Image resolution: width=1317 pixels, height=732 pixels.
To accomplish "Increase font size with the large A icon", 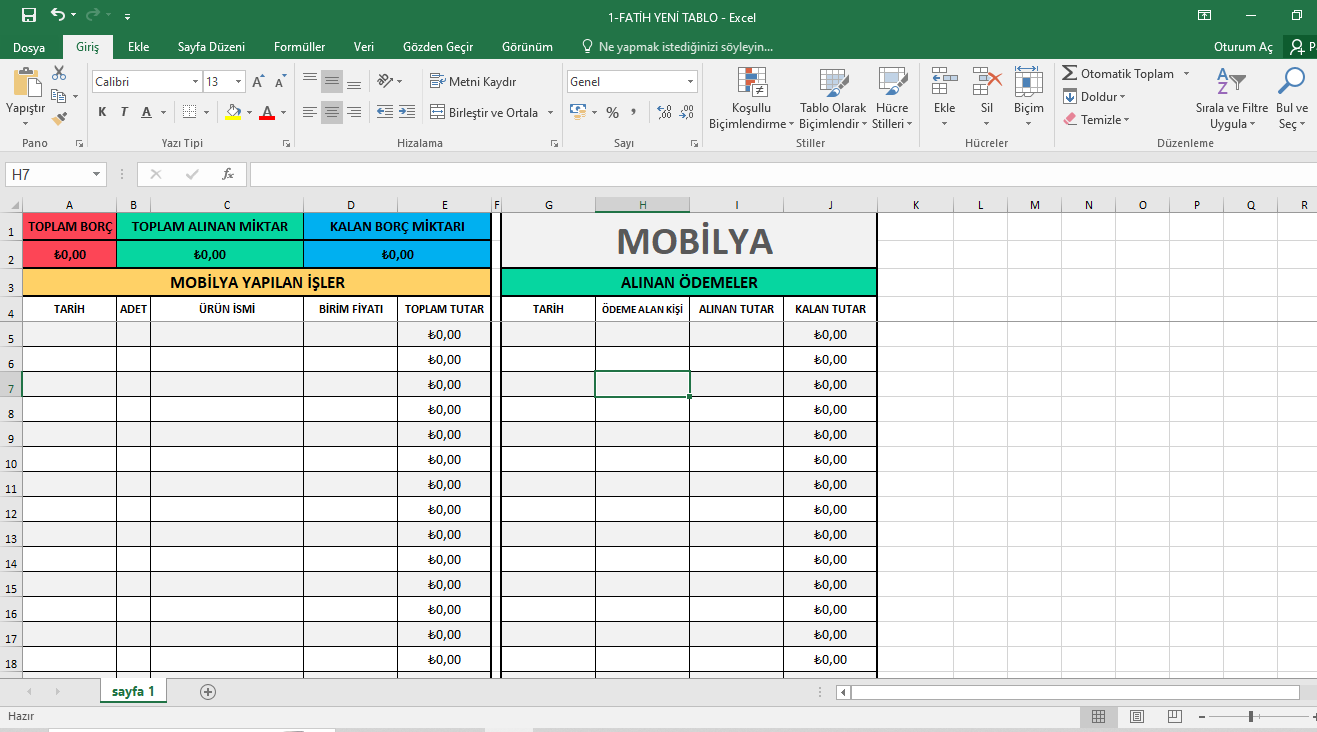I will 259,82.
